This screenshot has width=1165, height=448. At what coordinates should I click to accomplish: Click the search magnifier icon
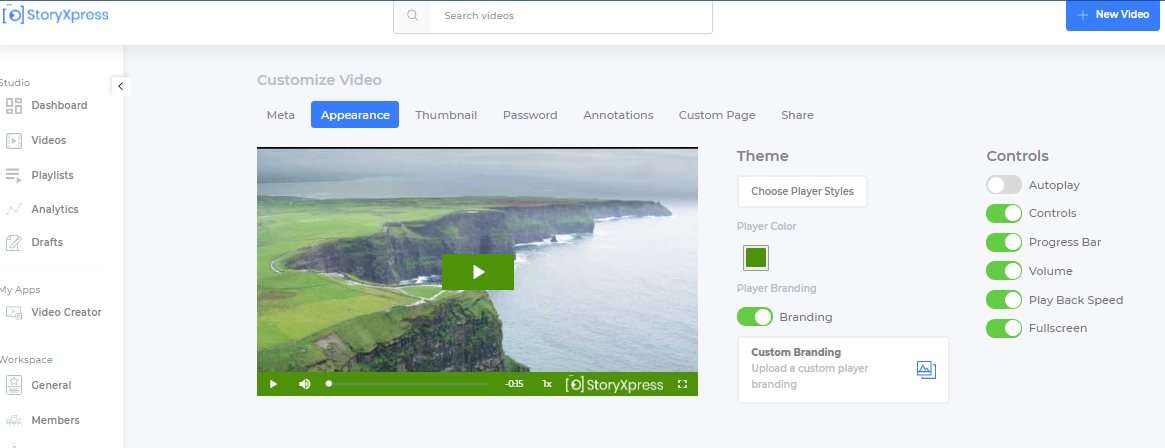point(412,16)
